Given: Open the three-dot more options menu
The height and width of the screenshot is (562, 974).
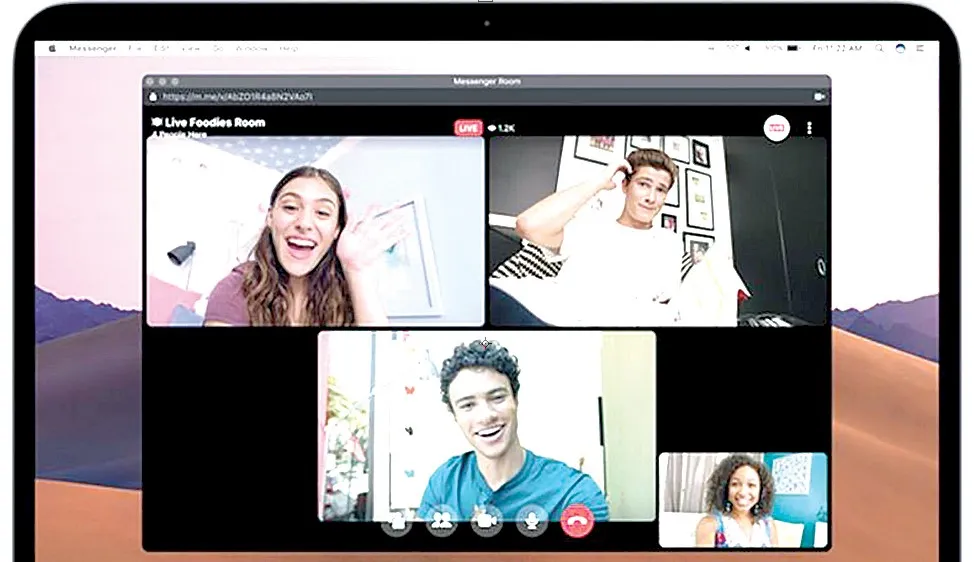Looking at the screenshot, I should (x=809, y=128).
